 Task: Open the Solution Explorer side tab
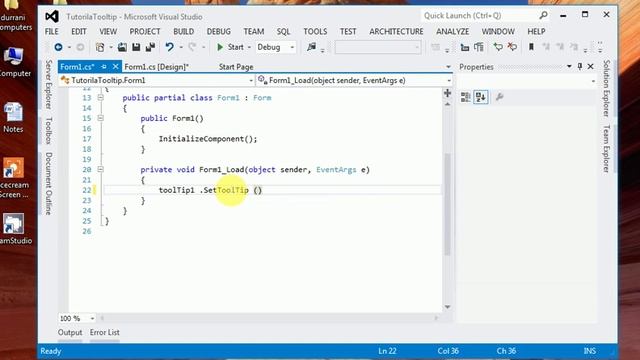(x=606, y=88)
